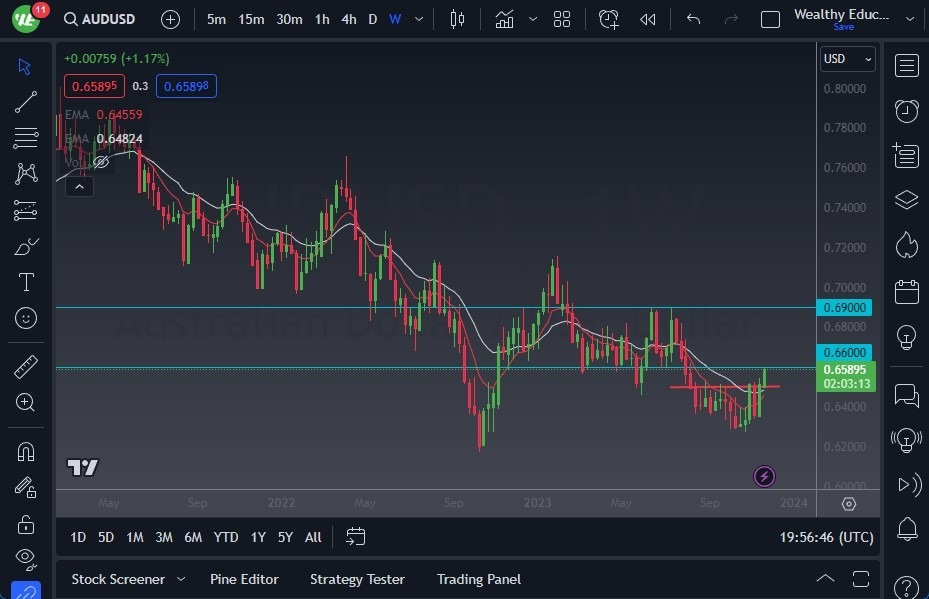Open the Object Tree panel on the right
This screenshot has width=929, height=599.
click(906, 199)
